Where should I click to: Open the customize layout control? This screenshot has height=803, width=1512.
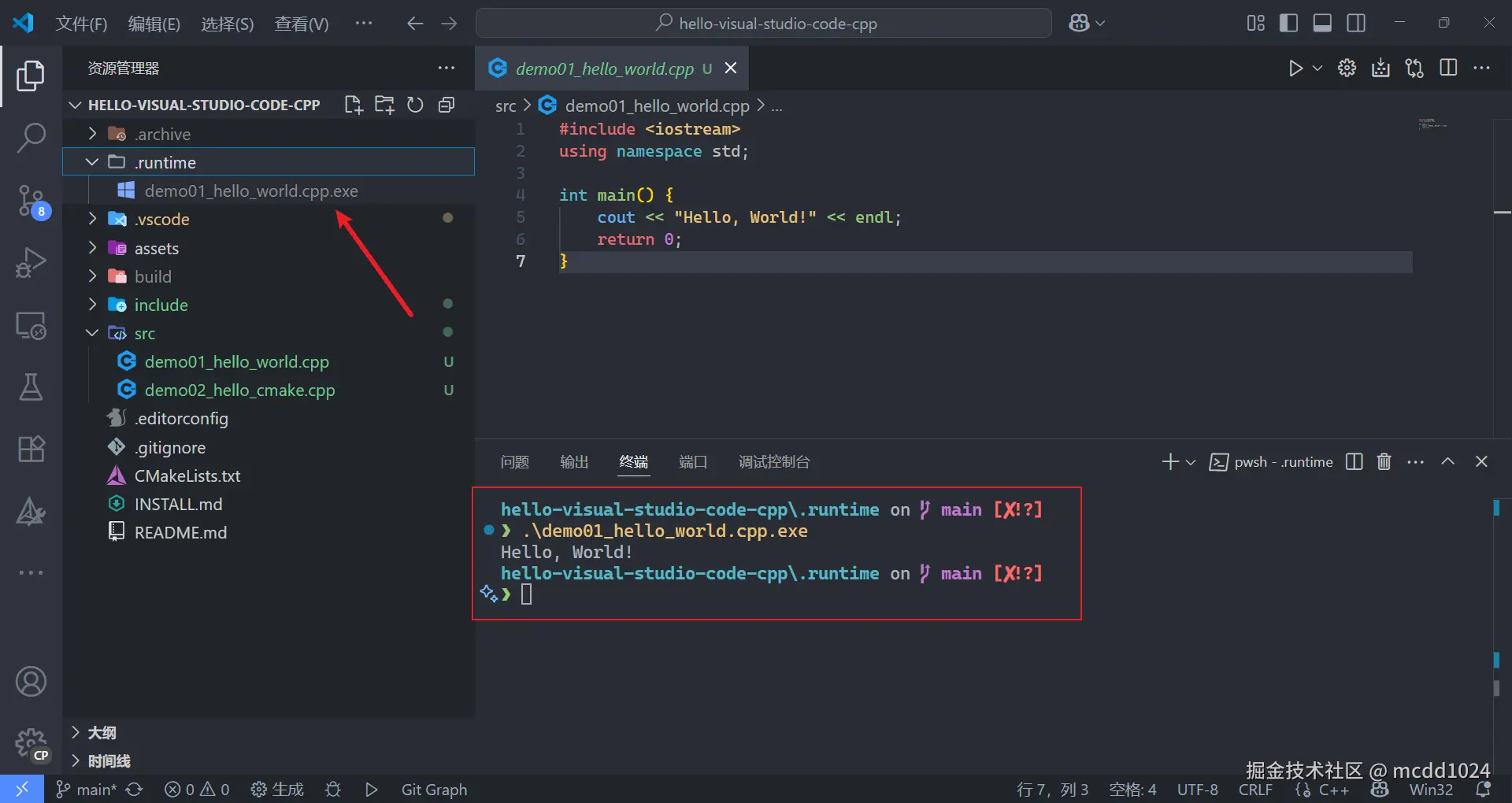coord(1255,23)
